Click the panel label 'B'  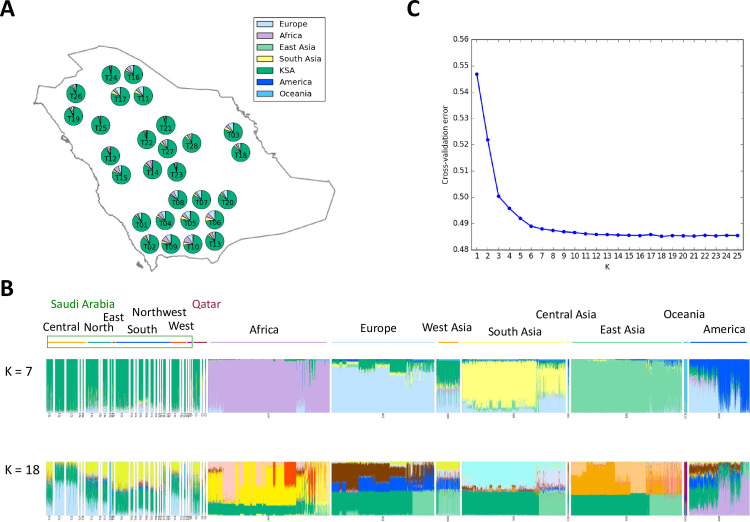click(x=7, y=289)
